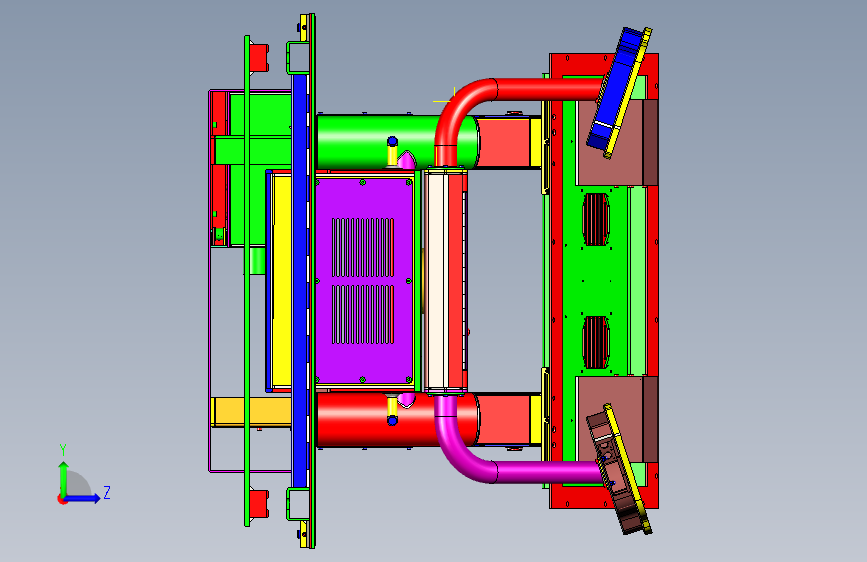This screenshot has height=562, width=867.
Task: Click the Z label on the triad
Action: (107, 492)
